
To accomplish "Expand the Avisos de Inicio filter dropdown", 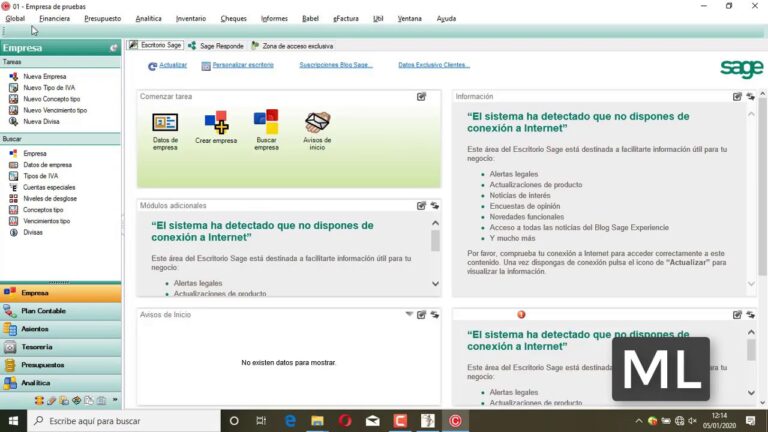I will 409,314.
